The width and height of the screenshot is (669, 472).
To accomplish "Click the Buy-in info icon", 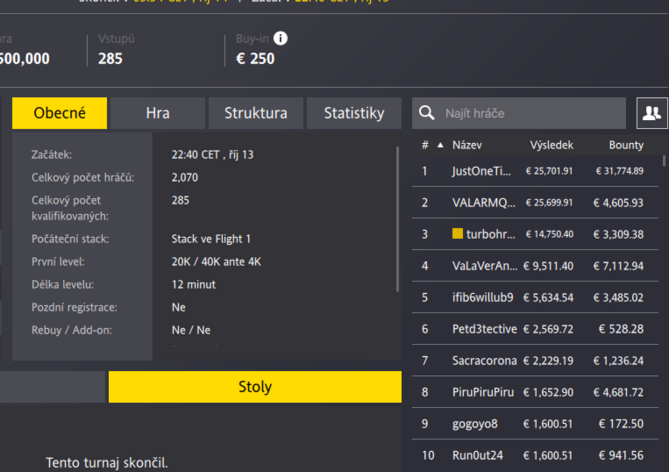I will [x=281, y=38].
